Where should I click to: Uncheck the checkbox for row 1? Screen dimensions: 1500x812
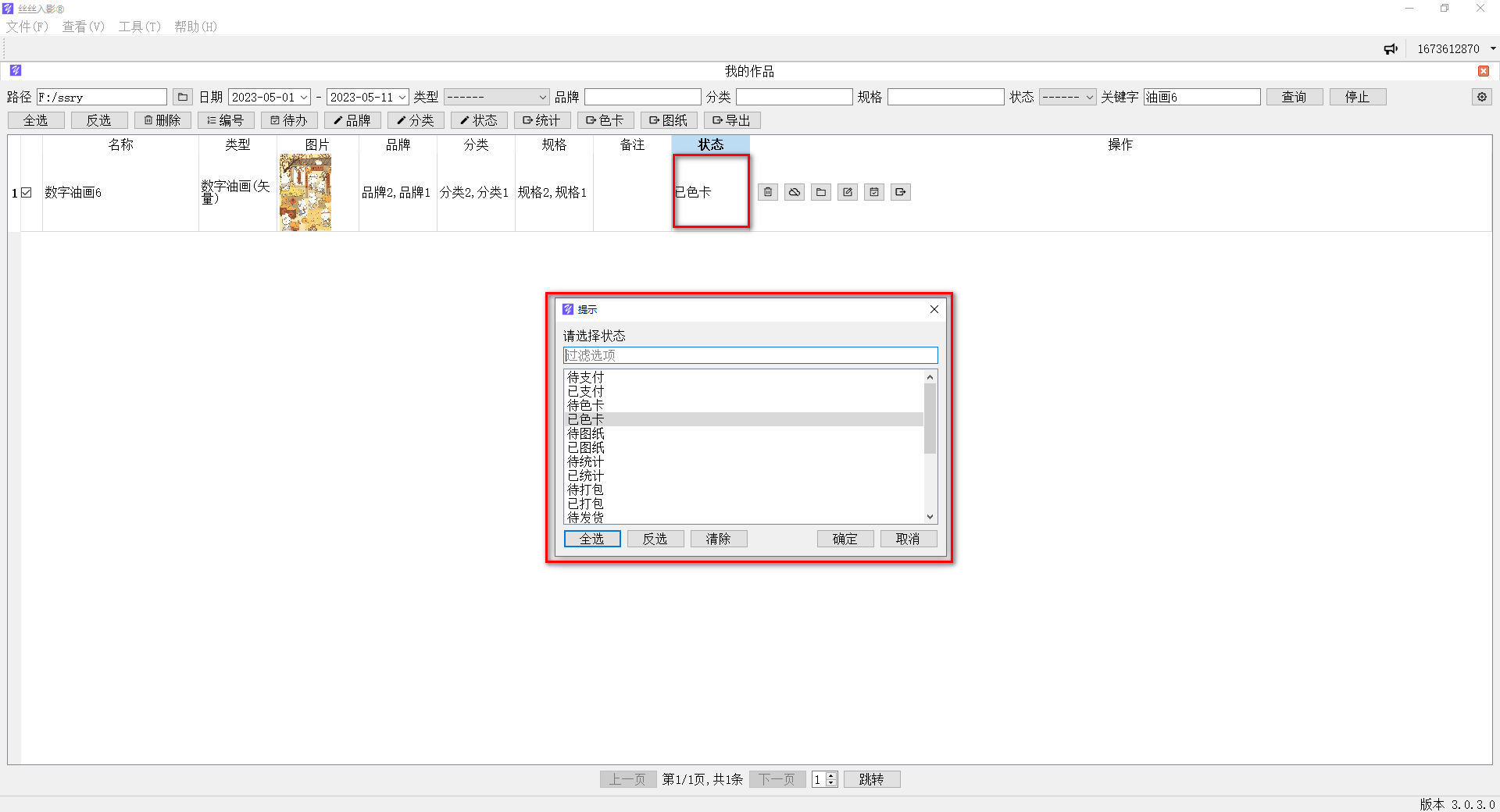click(x=27, y=193)
